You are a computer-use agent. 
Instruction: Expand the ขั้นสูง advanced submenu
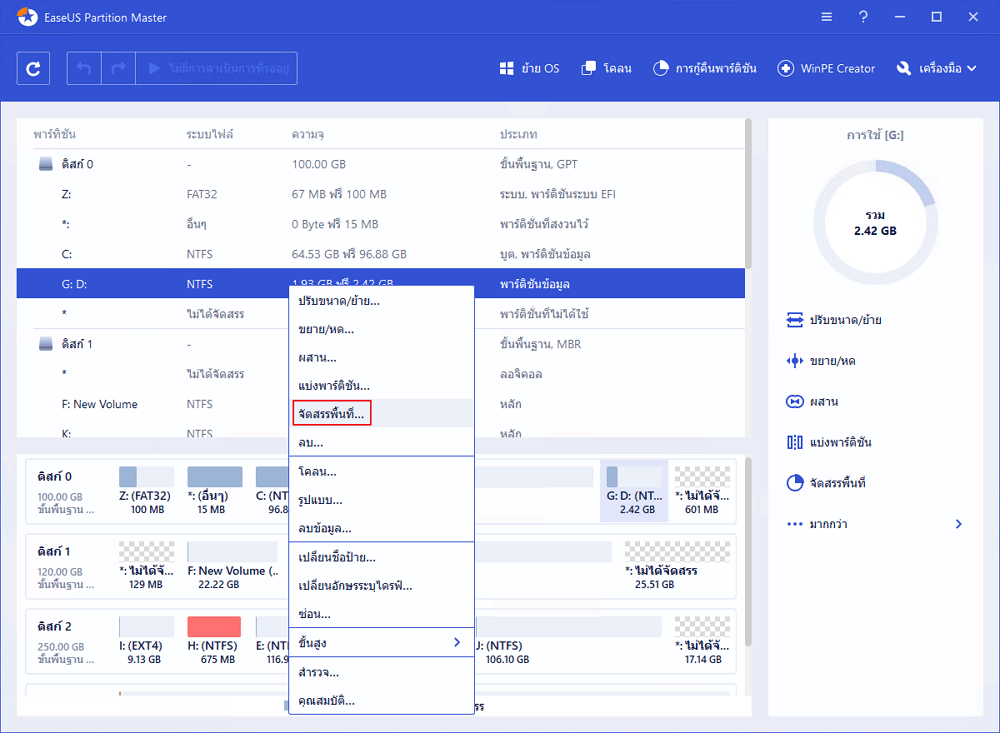click(381, 642)
